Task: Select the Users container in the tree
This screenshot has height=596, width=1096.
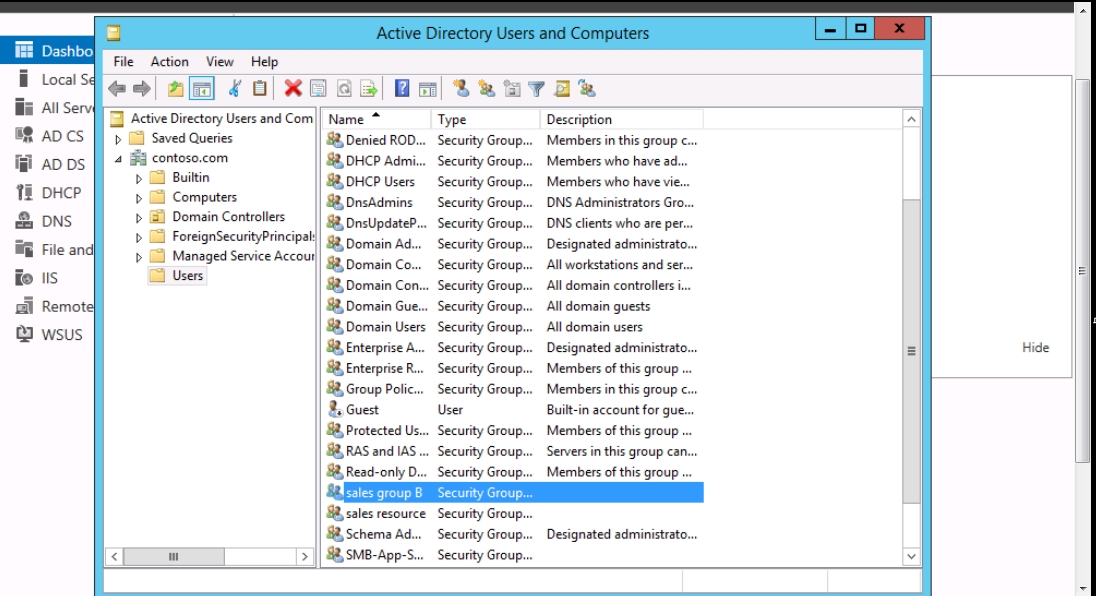Action: tap(187, 275)
